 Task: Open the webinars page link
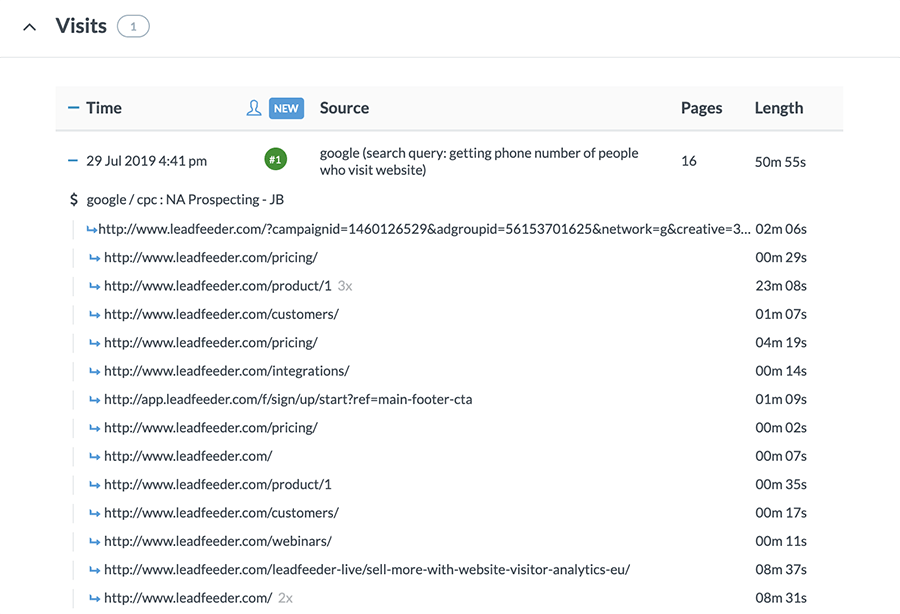click(x=218, y=541)
